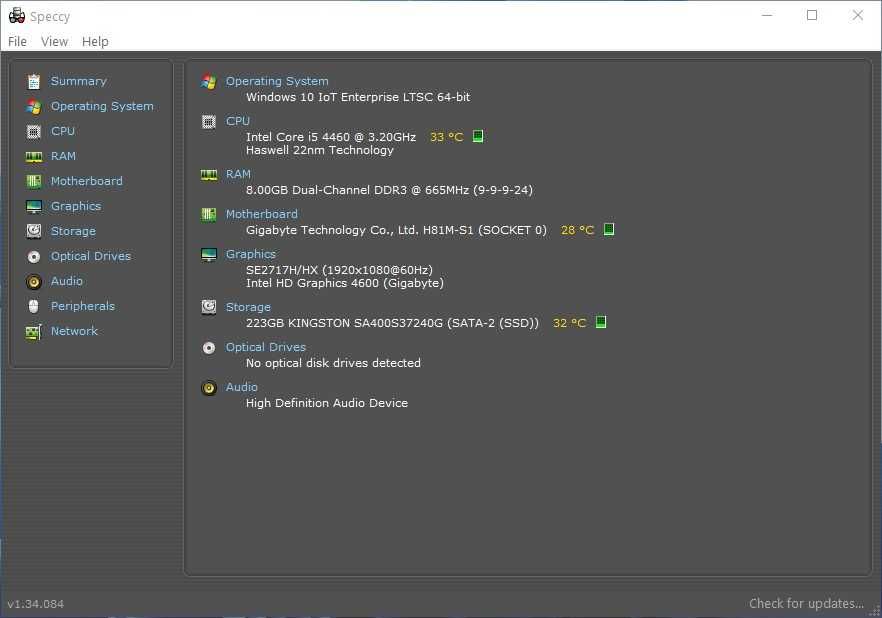Click the Audio speaker icon in main panel
882x618 pixels.
[x=209, y=387]
